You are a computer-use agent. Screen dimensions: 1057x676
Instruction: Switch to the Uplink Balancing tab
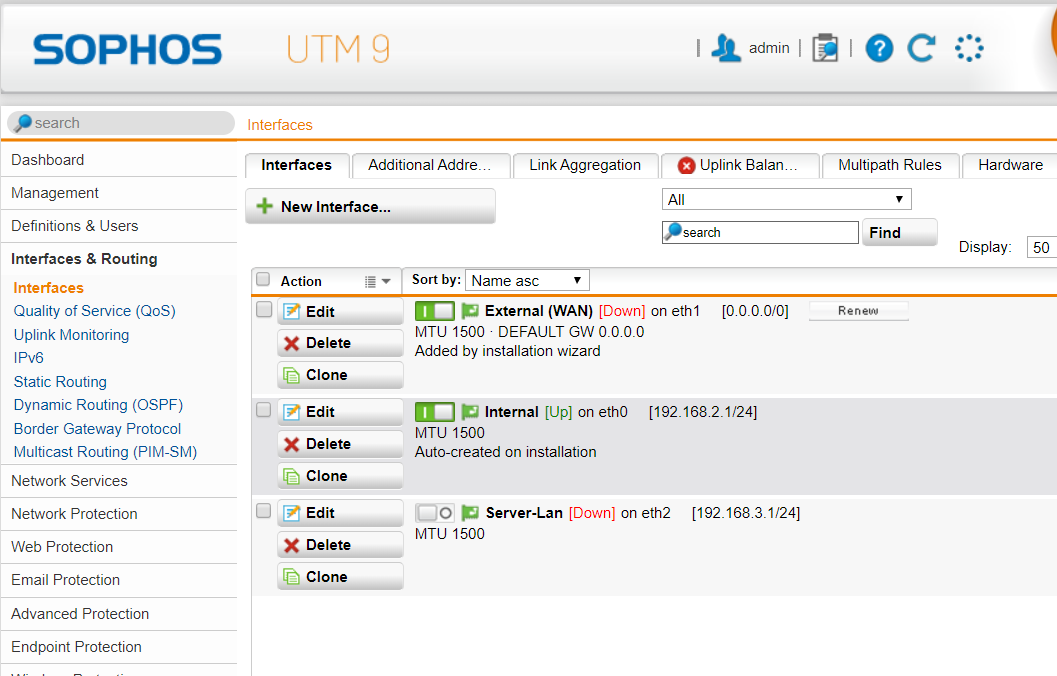(740, 165)
